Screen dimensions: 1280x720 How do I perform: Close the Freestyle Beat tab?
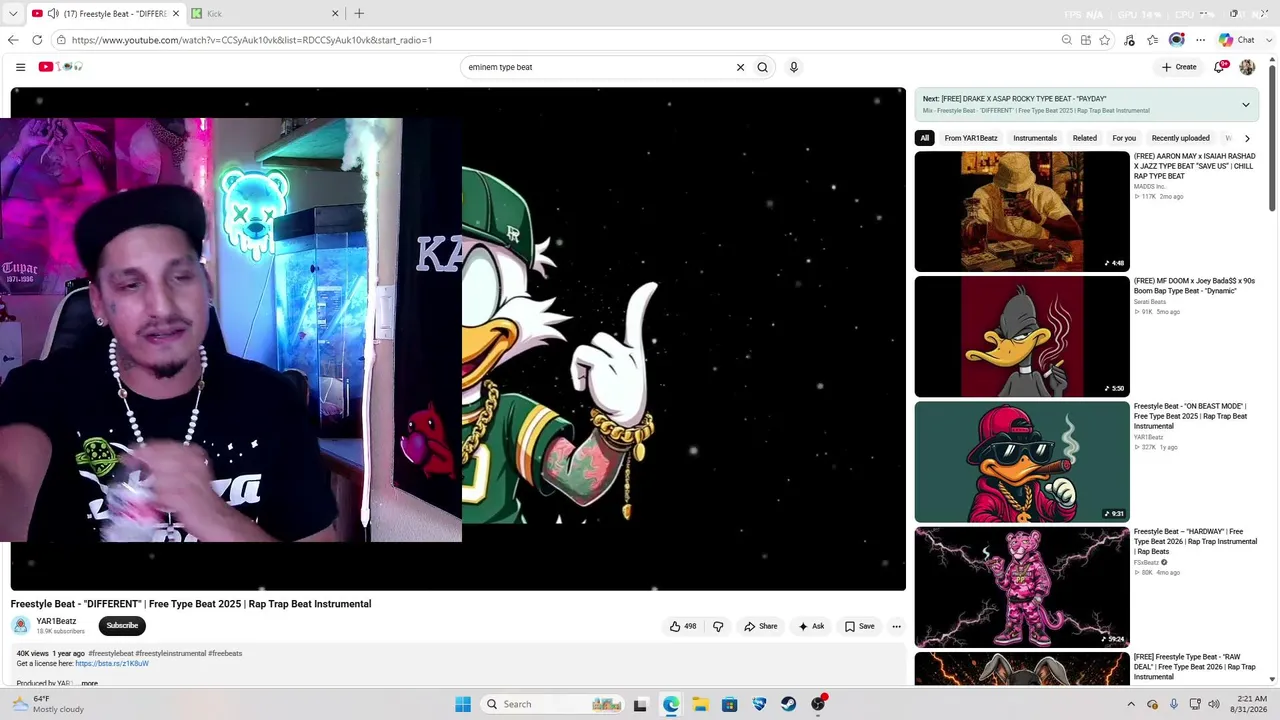(x=175, y=14)
